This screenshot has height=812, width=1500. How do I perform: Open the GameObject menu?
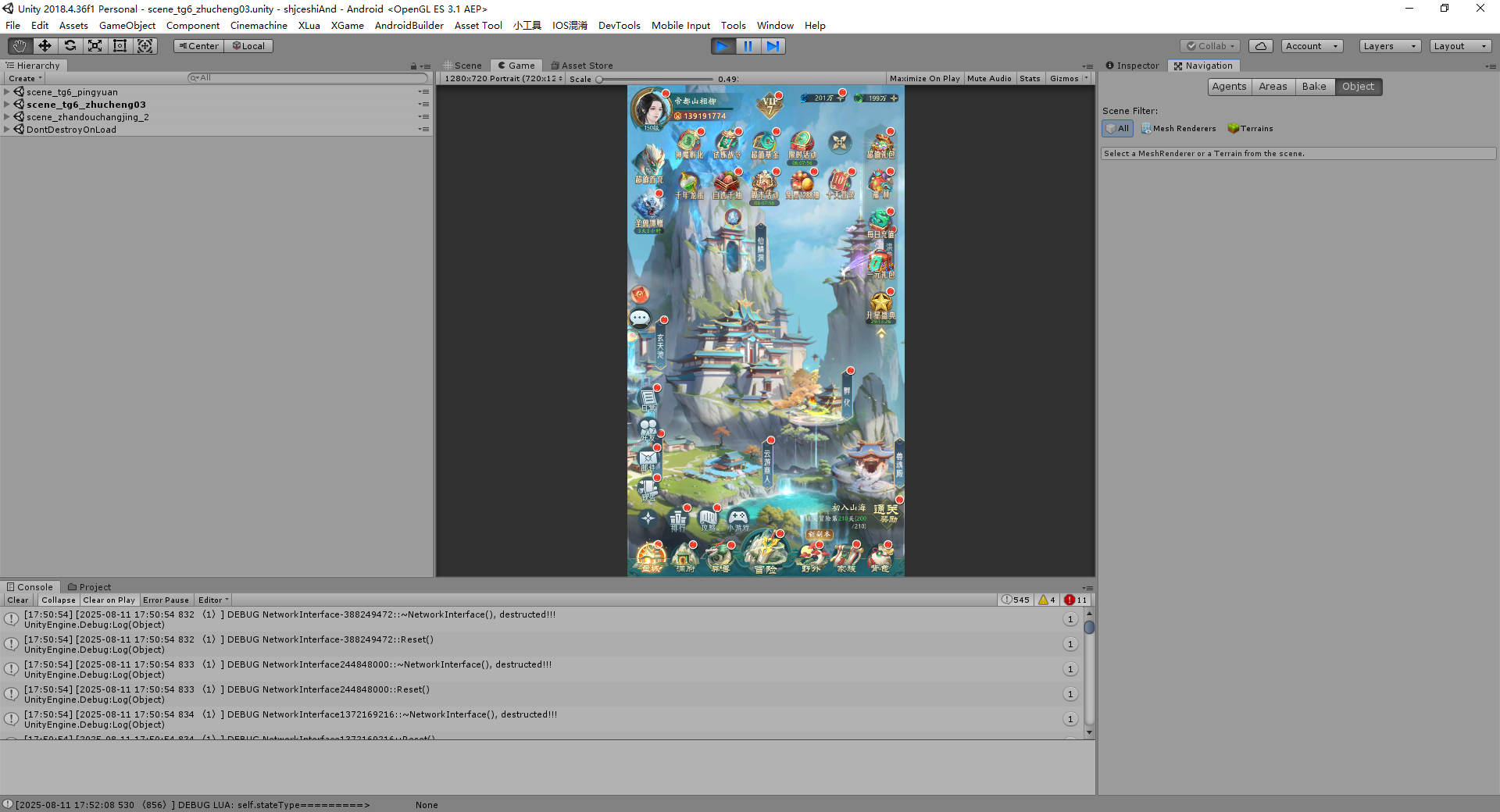(x=127, y=26)
